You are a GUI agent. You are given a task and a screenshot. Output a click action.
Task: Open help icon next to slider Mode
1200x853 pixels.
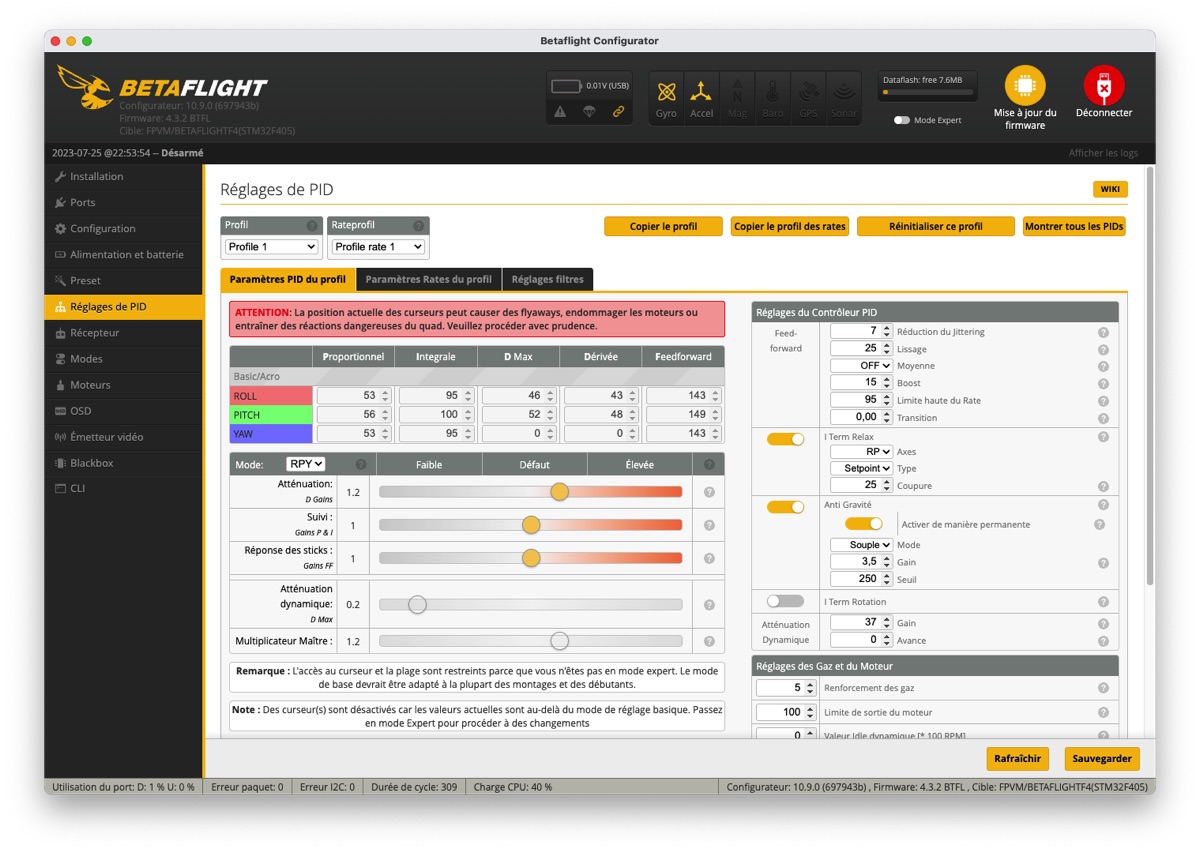pos(361,464)
